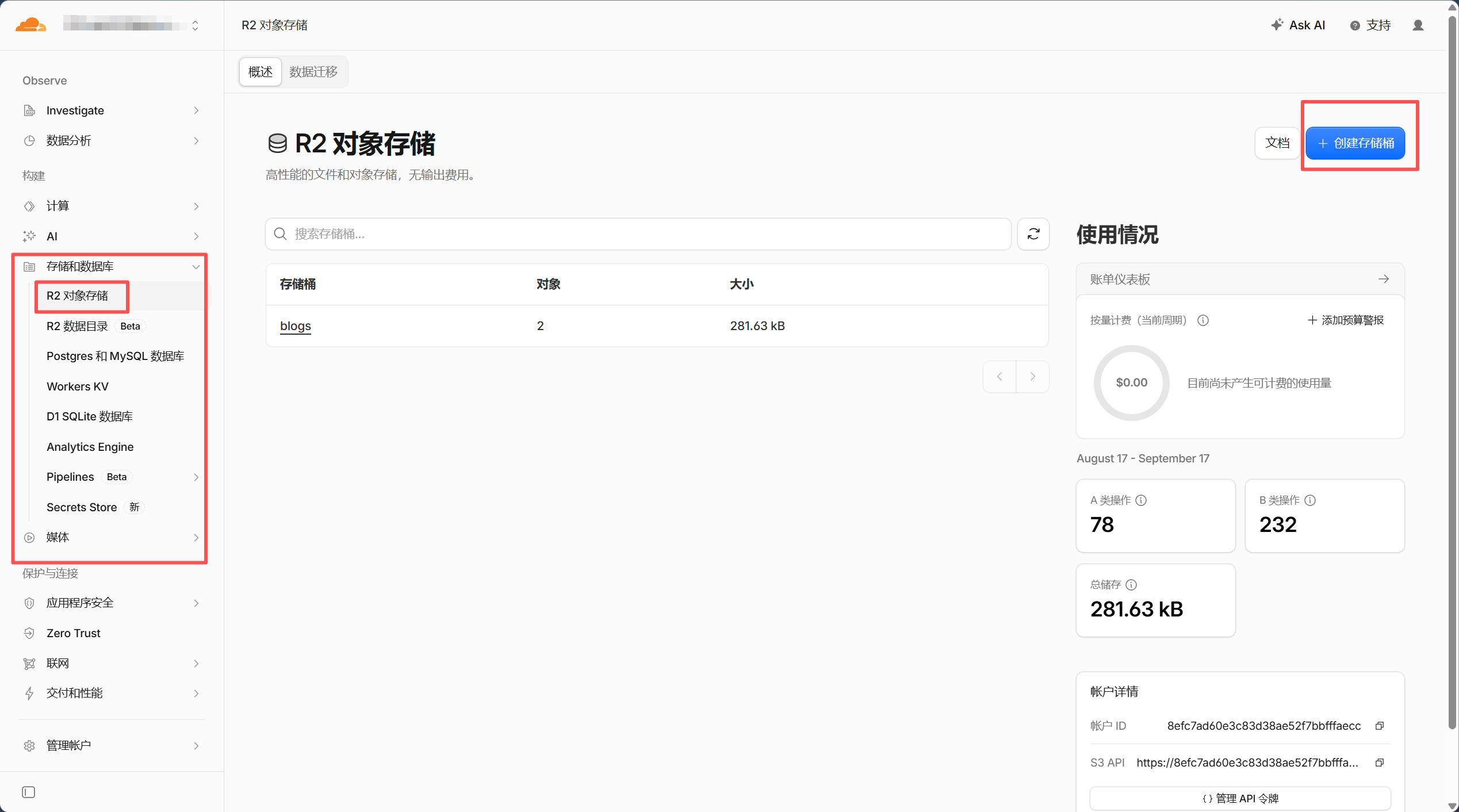Click the 存储和数据库 storage icon

point(29,266)
